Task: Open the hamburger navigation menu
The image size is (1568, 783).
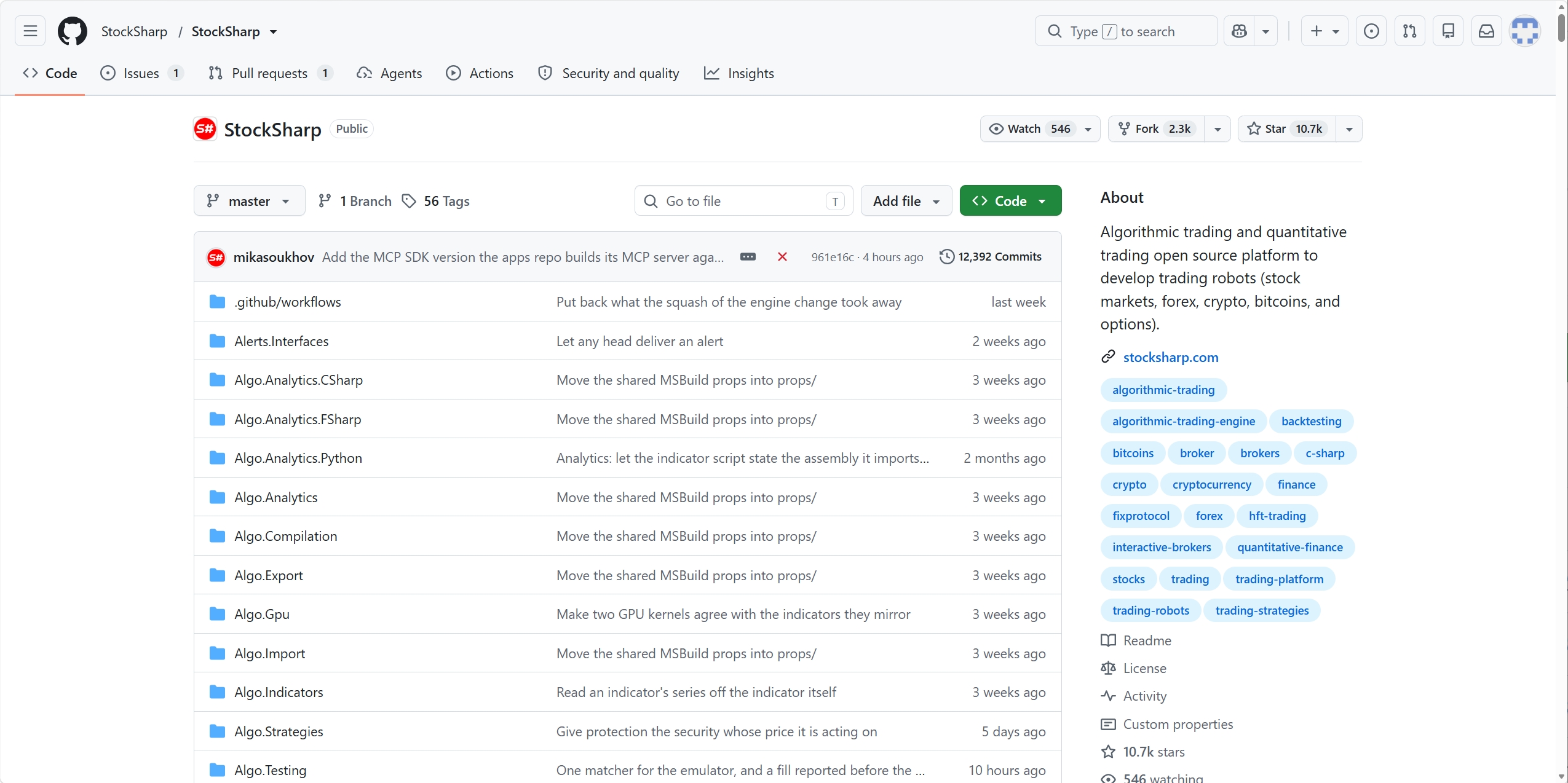Action: pyautogui.click(x=30, y=31)
